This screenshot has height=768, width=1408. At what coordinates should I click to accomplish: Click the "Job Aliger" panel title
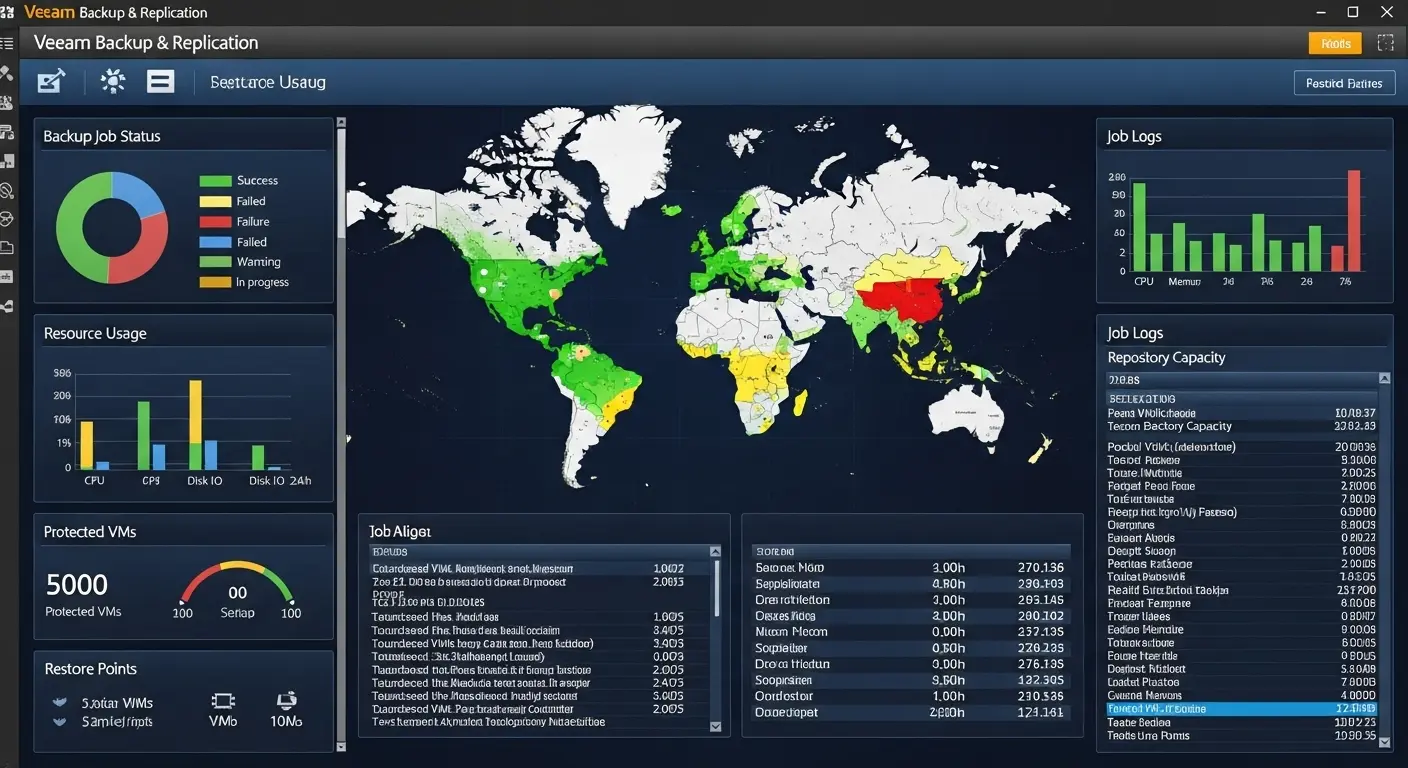coord(400,532)
